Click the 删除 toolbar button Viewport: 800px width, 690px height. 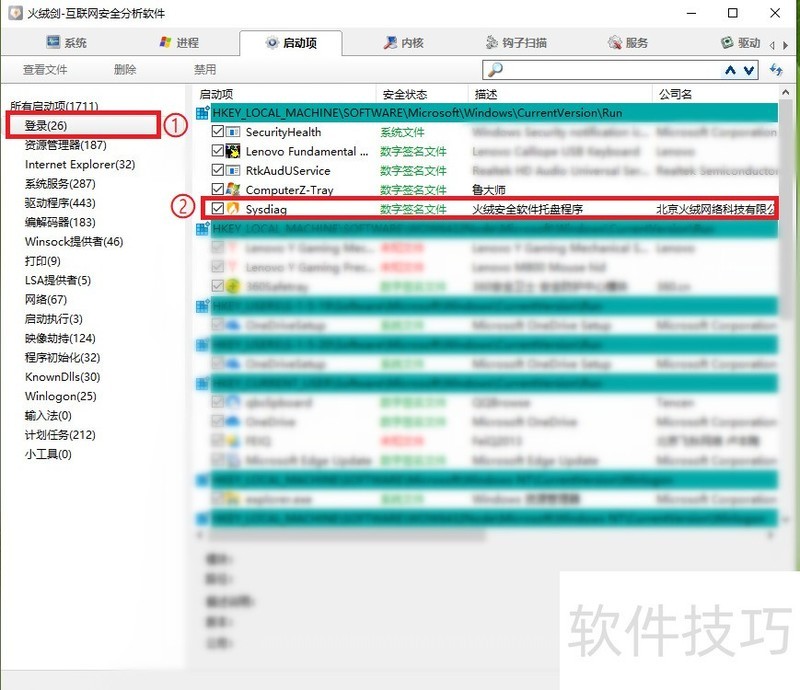pyautogui.click(x=125, y=69)
